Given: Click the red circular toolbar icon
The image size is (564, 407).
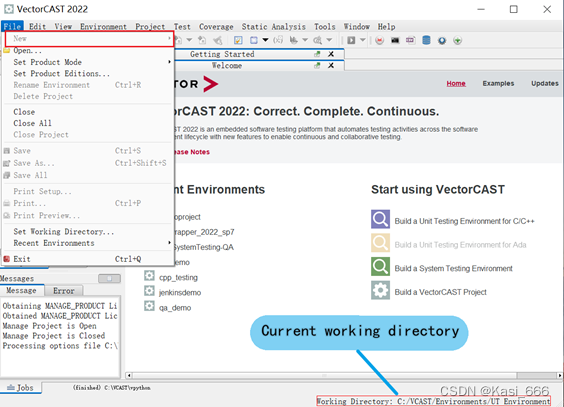Looking at the screenshot, I should click(x=379, y=40).
